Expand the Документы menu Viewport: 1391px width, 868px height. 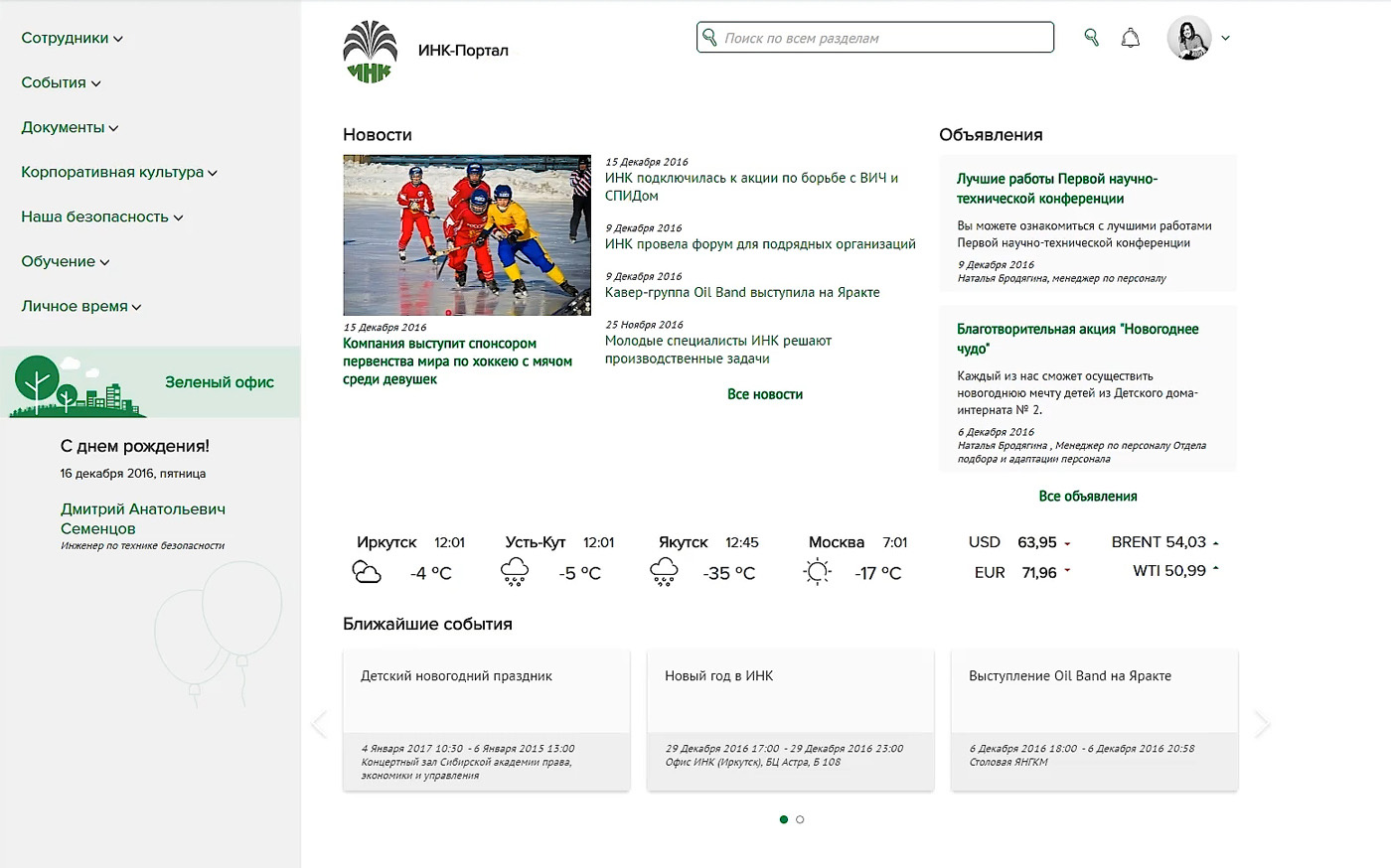point(70,127)
